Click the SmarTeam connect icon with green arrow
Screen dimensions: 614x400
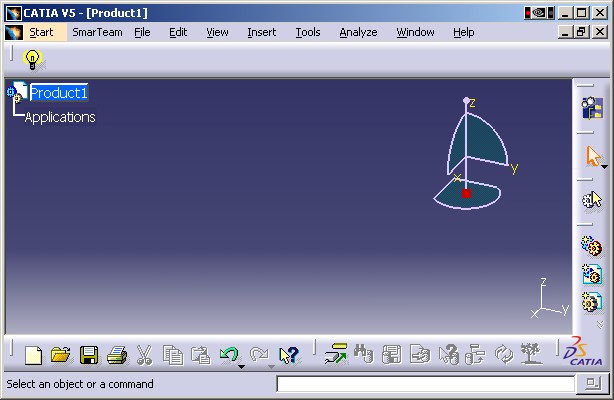coord(336,354)
